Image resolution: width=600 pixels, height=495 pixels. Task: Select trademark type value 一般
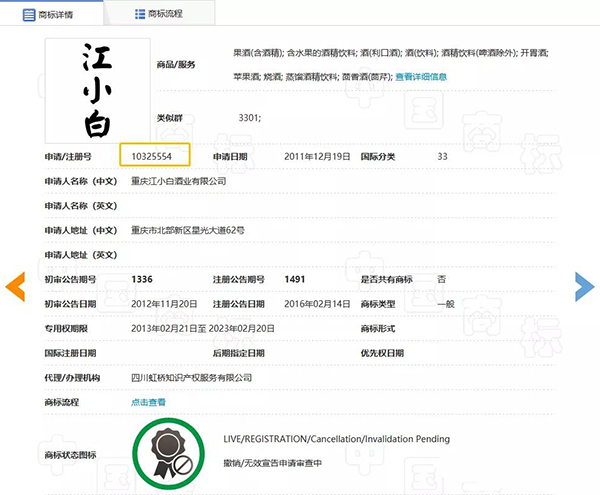(x=446, y=304)
